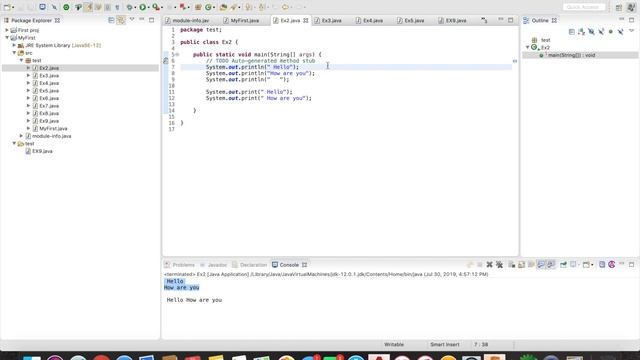This screenshot has height=360, width=640.
Task: Click the Open Type toolbar icon
Action: tap(223, 7)
